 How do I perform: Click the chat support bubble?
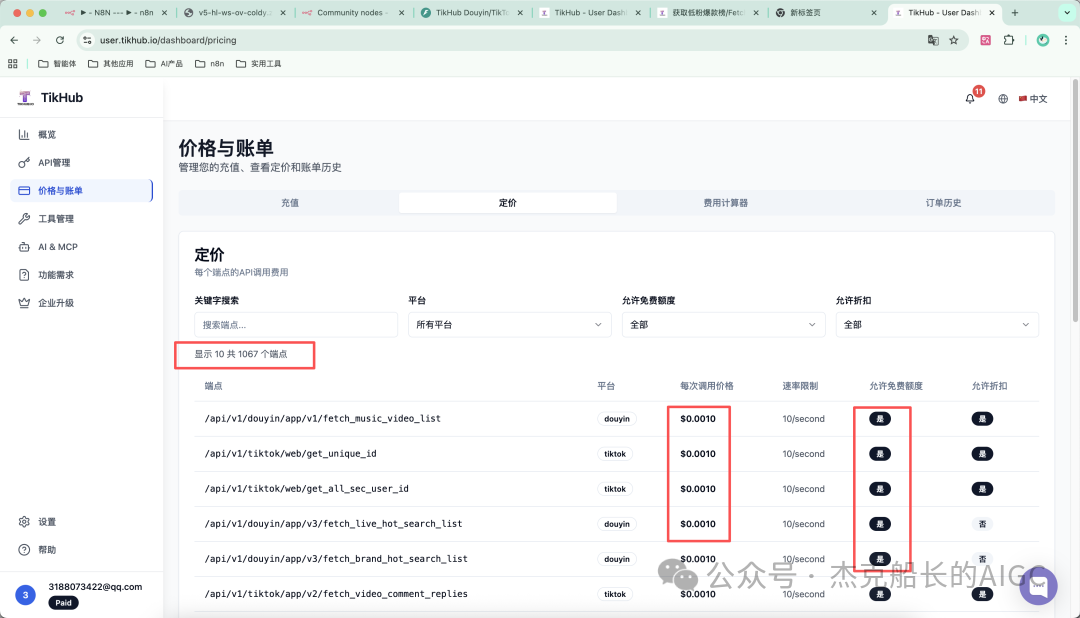pos(1038,585)
